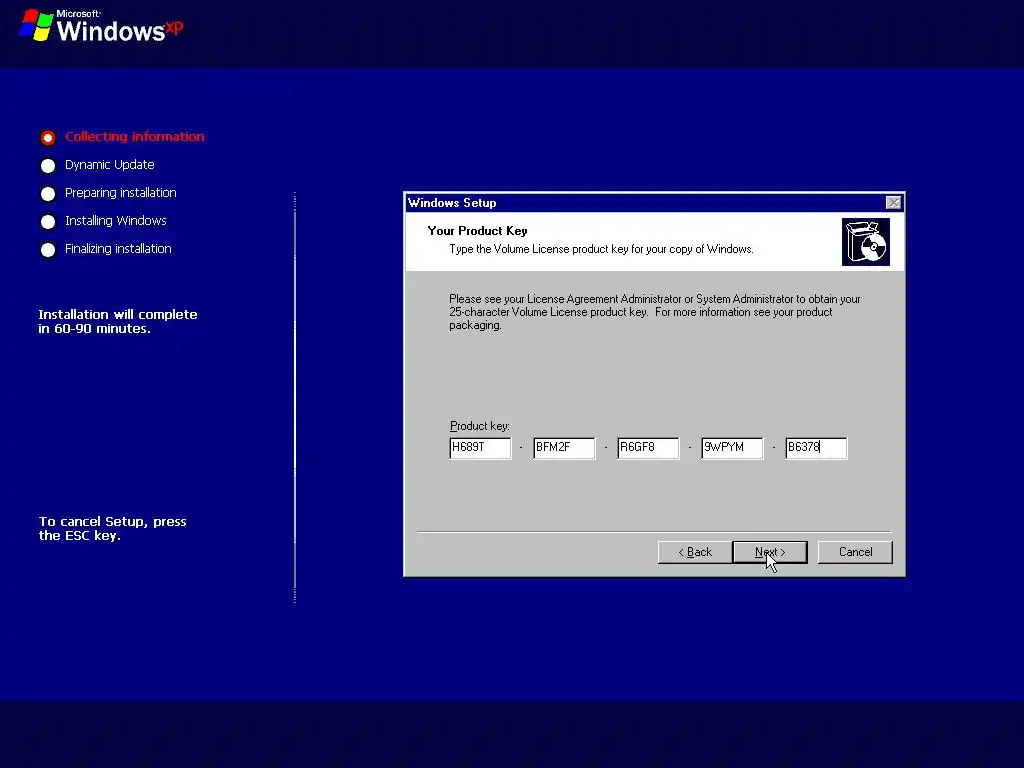Select the product key field with R6GF8
The image size is (1024, 768).
[x=648, y=448]
